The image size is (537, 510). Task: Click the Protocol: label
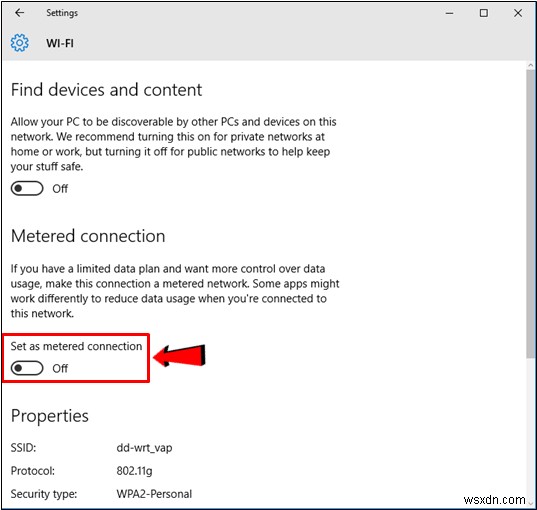pyautogui.click(x=33, y=471)
